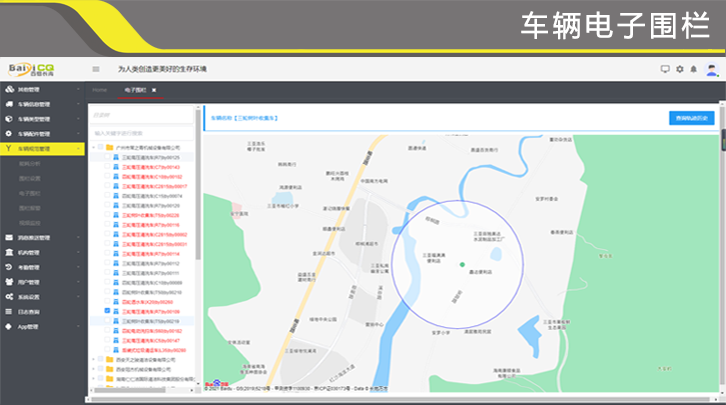Check the first vehicle R7by00125 checkbox
The image size is (726, 405).
[x=106, y=157]
